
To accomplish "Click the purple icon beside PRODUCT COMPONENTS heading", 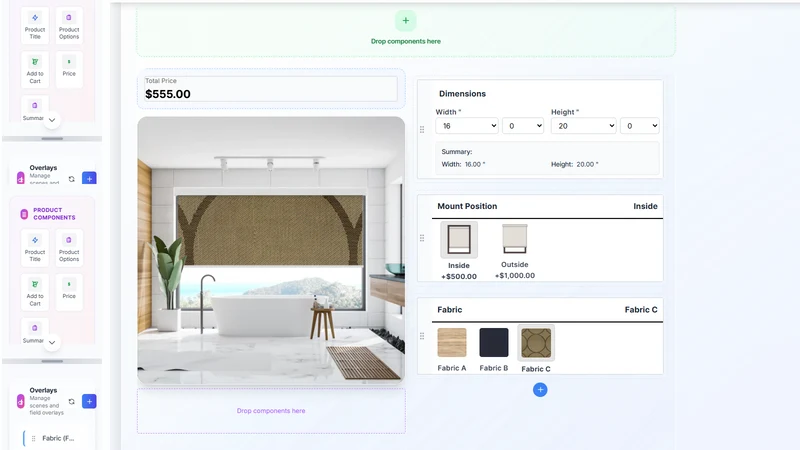I will click(x=24, y=214).
